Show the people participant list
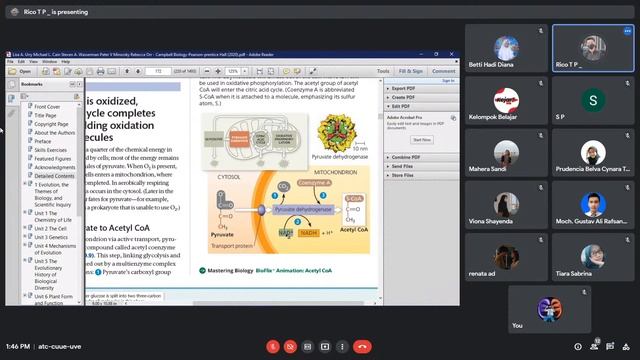The image size is (640, 360). [594, 347]
